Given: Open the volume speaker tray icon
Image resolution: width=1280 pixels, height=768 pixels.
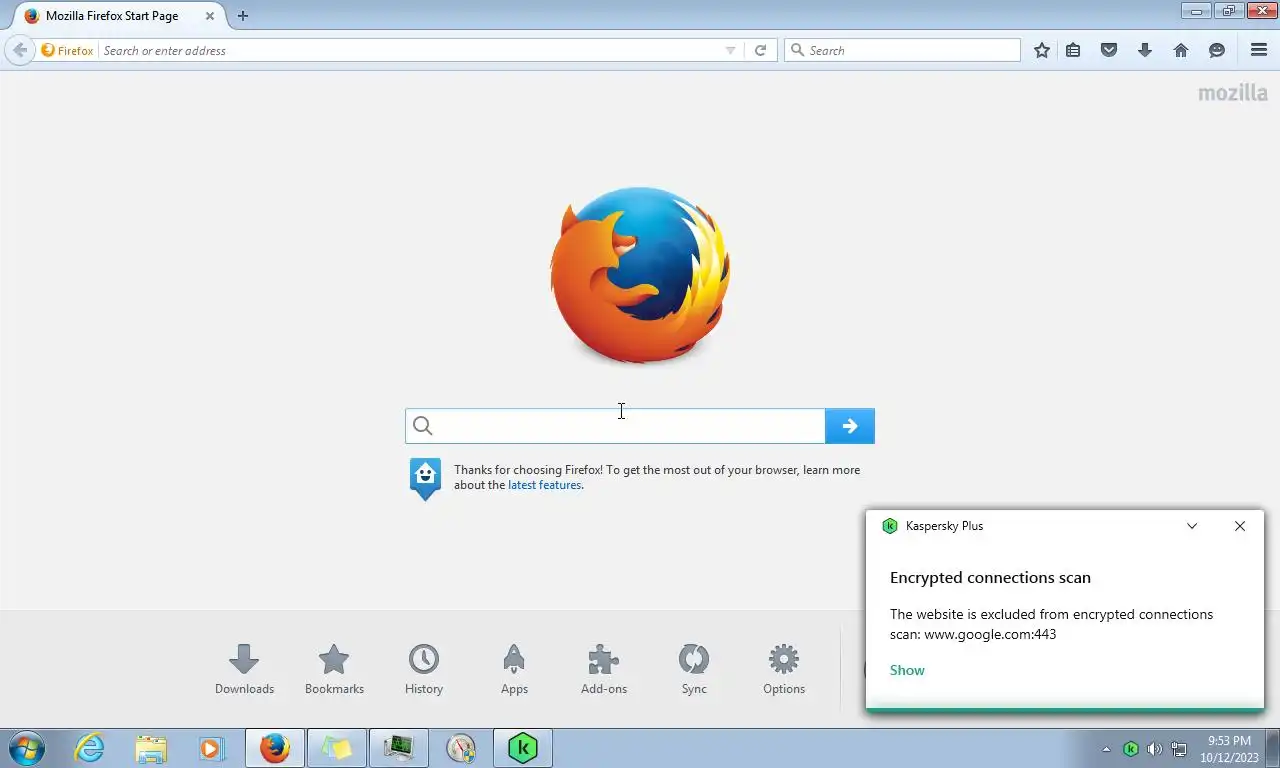Looking at the screenshot, I should tap(1154, 749).
